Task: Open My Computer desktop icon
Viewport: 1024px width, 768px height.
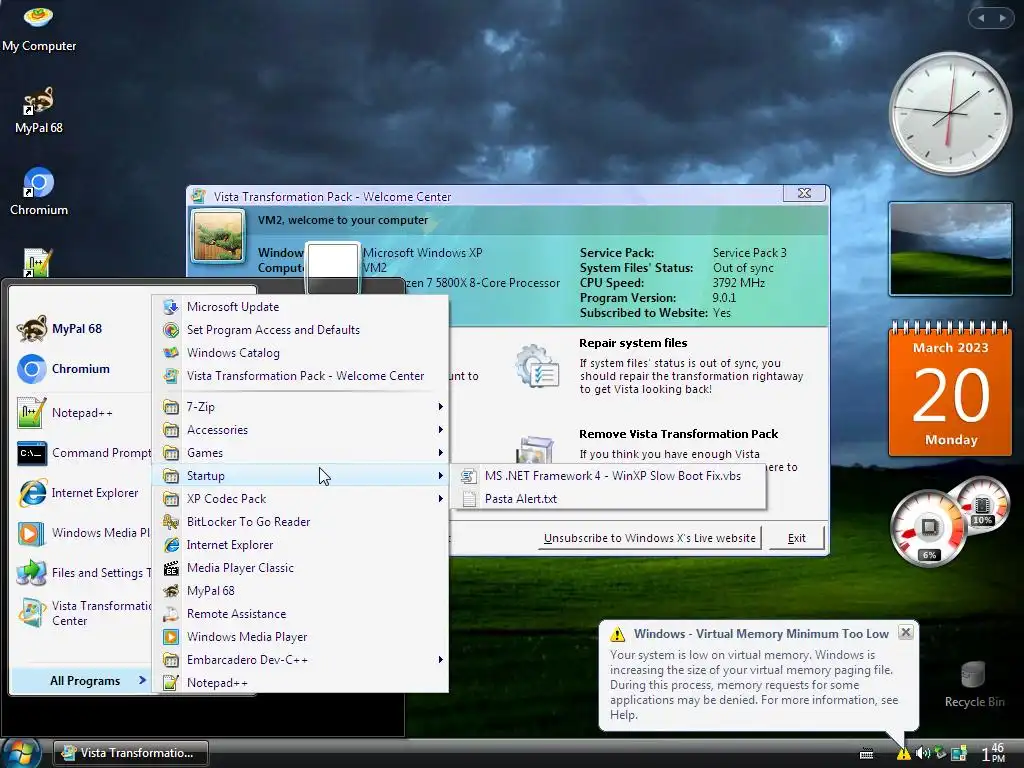Action: pyautogui.click(x=39, y=29)
